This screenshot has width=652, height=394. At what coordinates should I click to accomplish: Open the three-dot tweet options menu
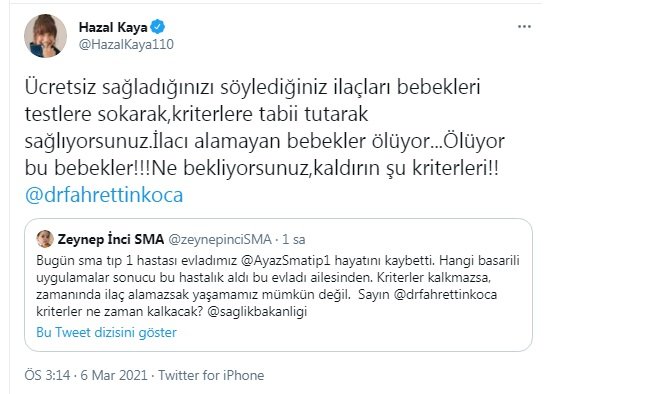(524, 27)
